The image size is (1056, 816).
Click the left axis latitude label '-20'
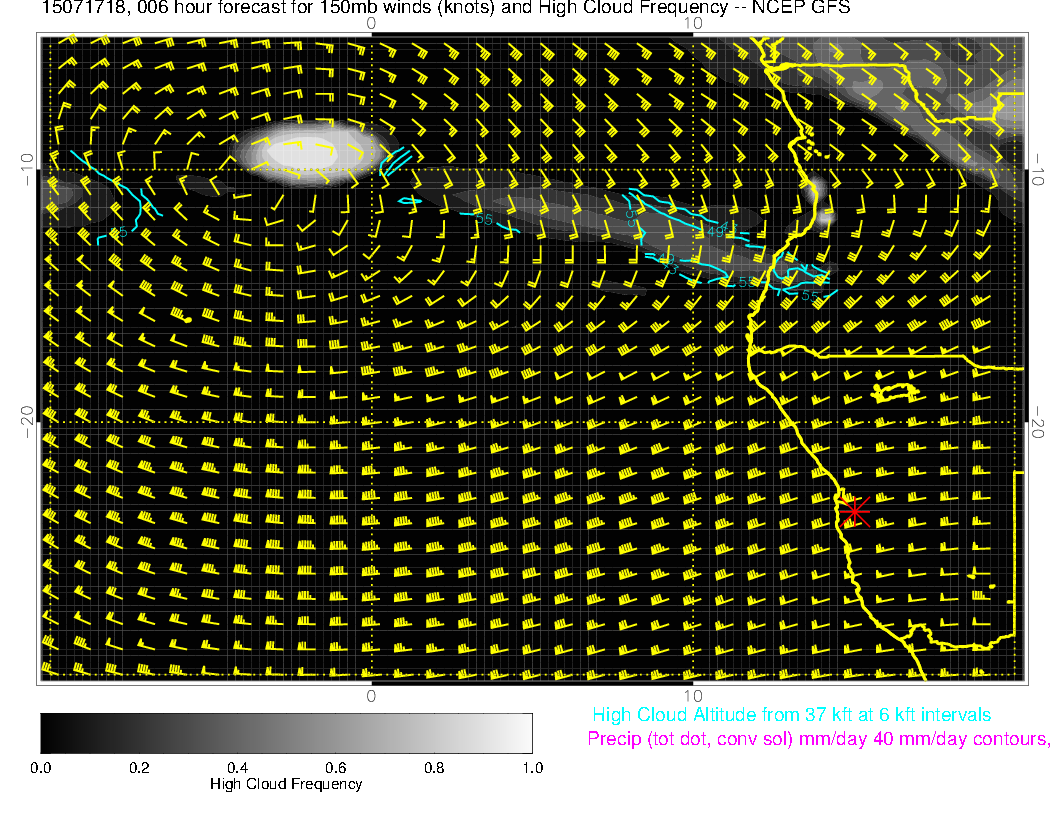click(x=26, y=422)
